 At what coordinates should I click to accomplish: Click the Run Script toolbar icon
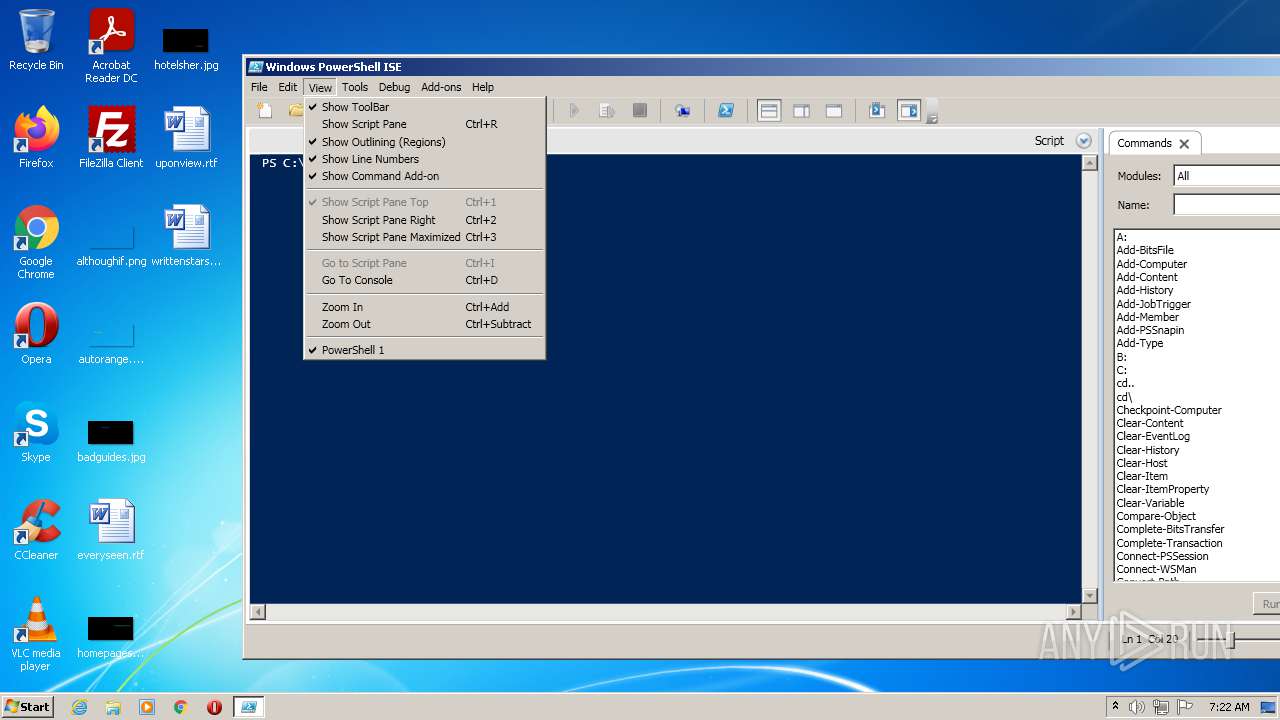pyautogui.click(x=574, y=111)
